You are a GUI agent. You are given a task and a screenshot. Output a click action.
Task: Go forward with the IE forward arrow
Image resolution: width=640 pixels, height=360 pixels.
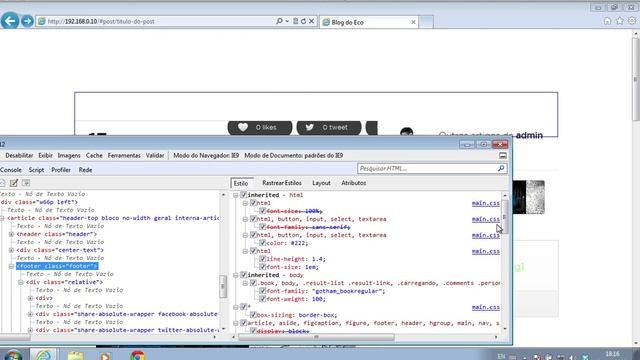click(27, 21)
